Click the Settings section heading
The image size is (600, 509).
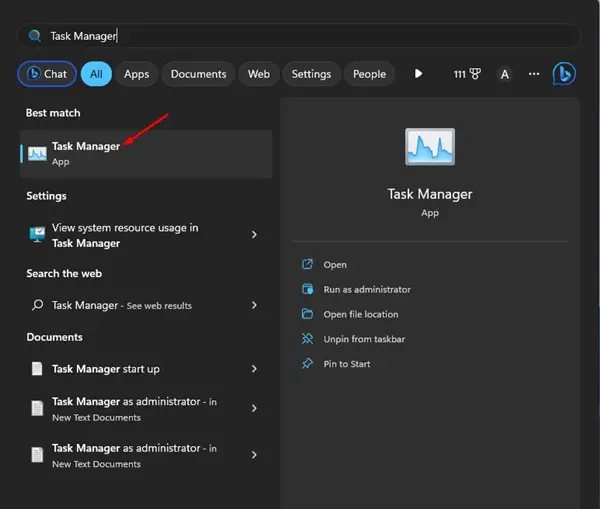point(46,196)
